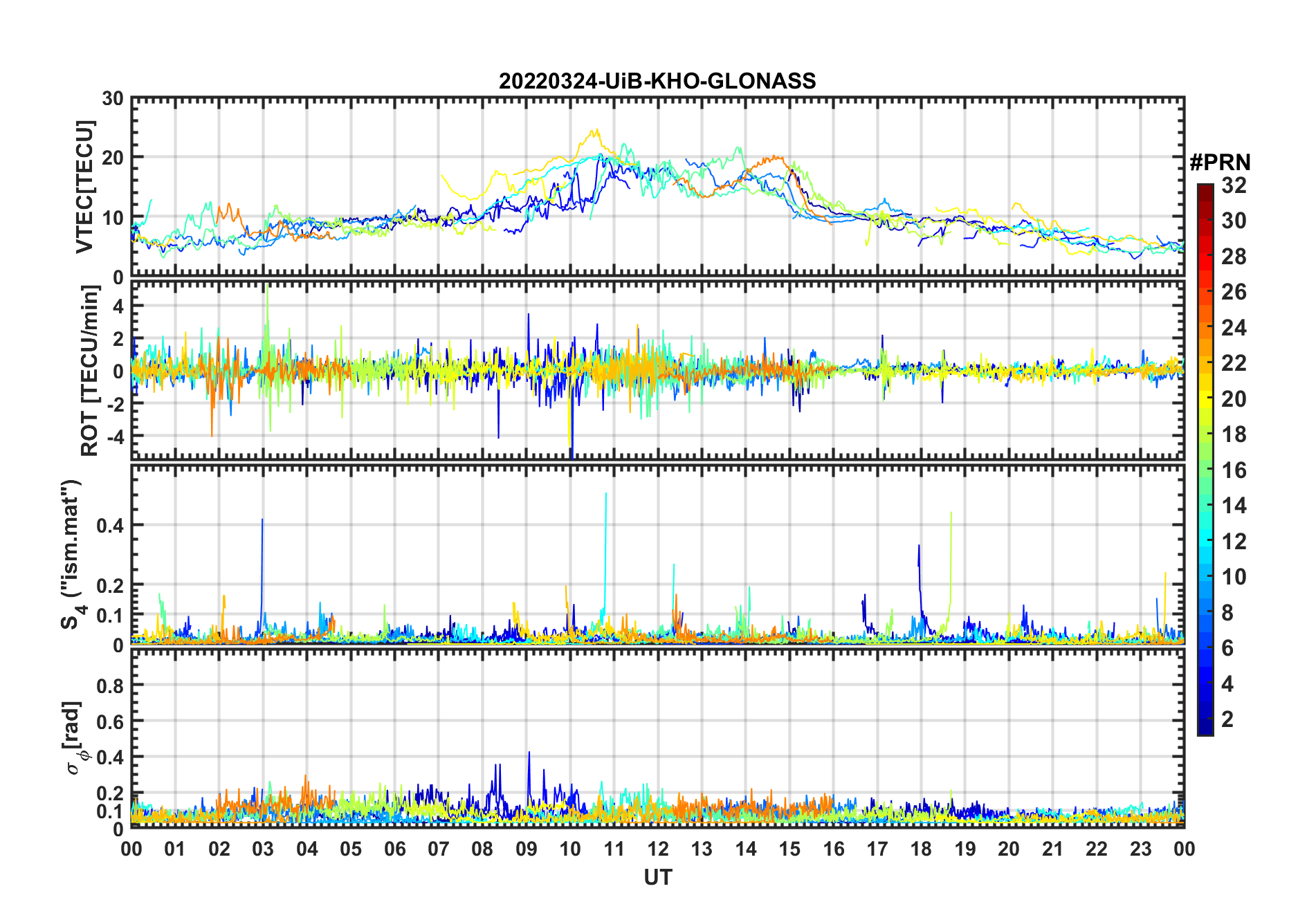
Task: Select the 03 hour tick on the UT axis
Action: pos(263,849)
